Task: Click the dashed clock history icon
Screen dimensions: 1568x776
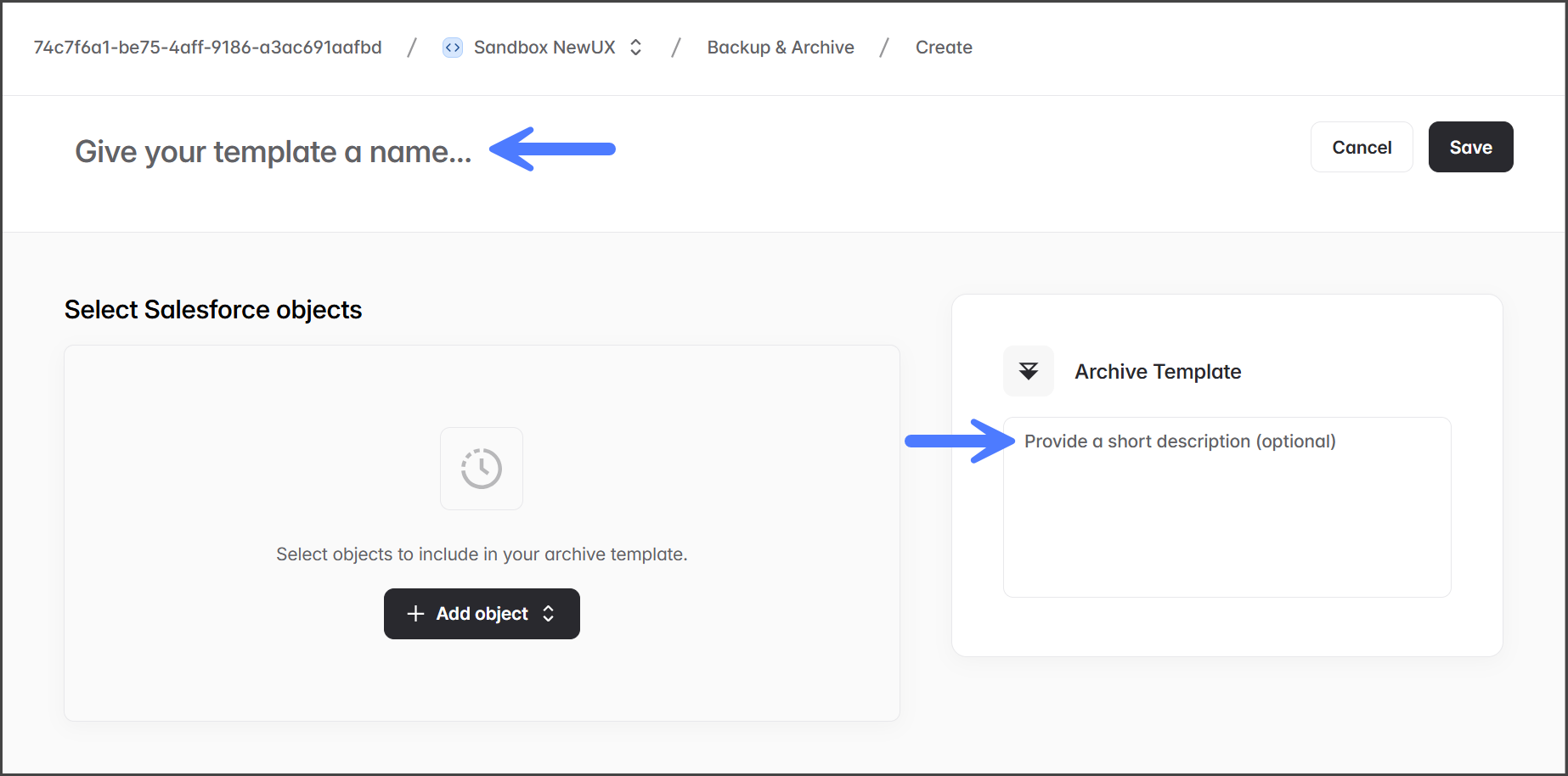Action: pos(482,469)
